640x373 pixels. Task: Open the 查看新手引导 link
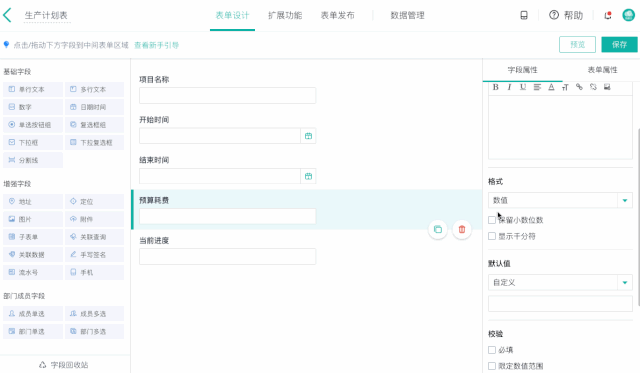coord(157,45)
